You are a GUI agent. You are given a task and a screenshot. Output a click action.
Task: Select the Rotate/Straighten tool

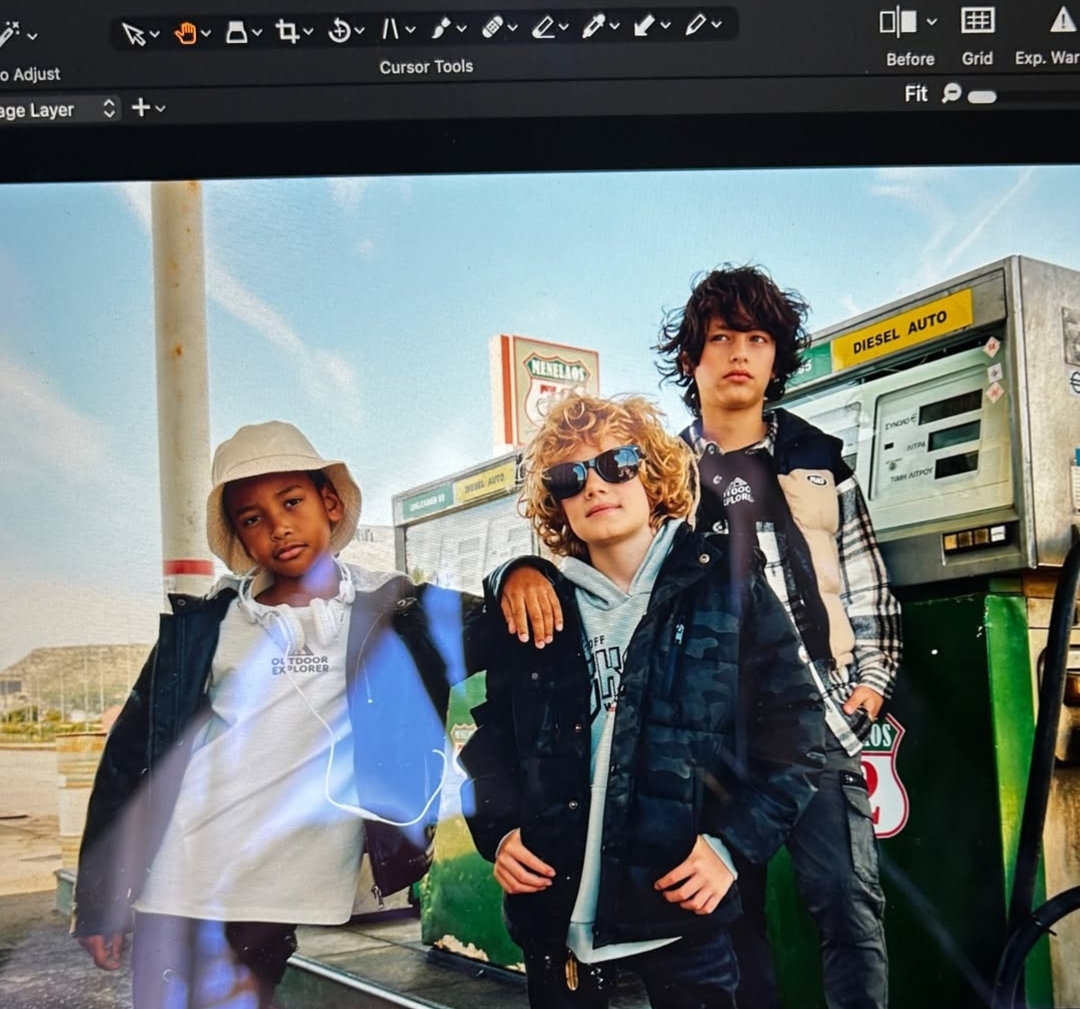point(339,31)
